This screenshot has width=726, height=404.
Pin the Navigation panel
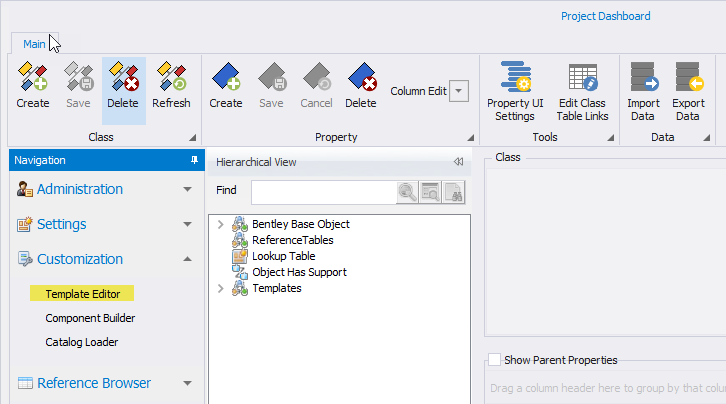click(x=194, y=160)
